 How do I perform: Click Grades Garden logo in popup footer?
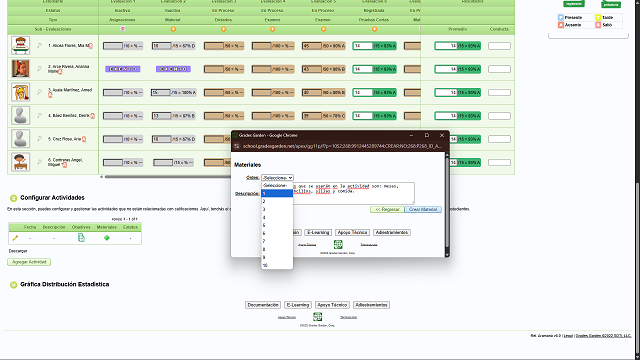338,244
